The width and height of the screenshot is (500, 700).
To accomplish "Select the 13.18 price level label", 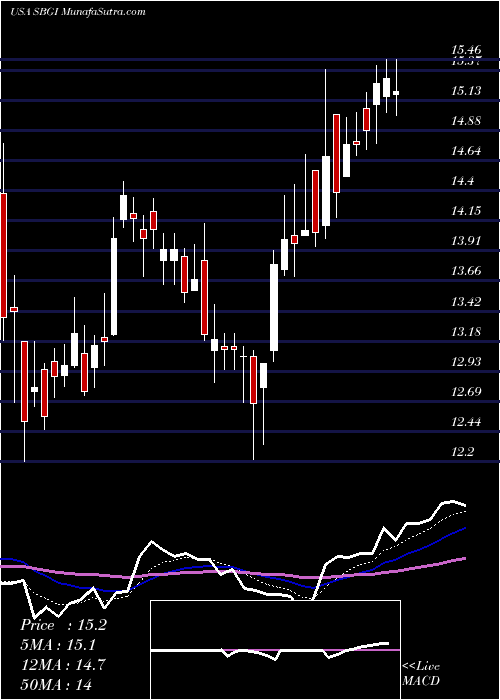I will pos(466,332).
